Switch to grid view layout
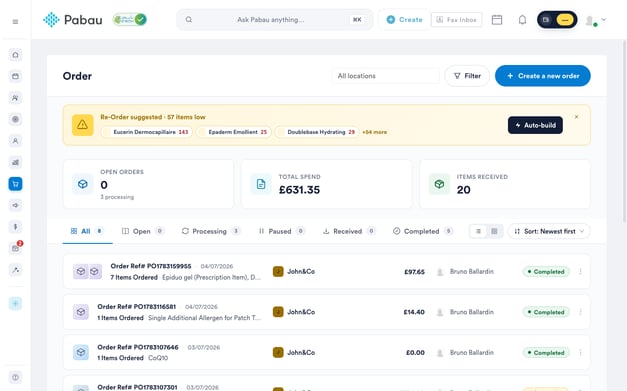 [494, 231]
